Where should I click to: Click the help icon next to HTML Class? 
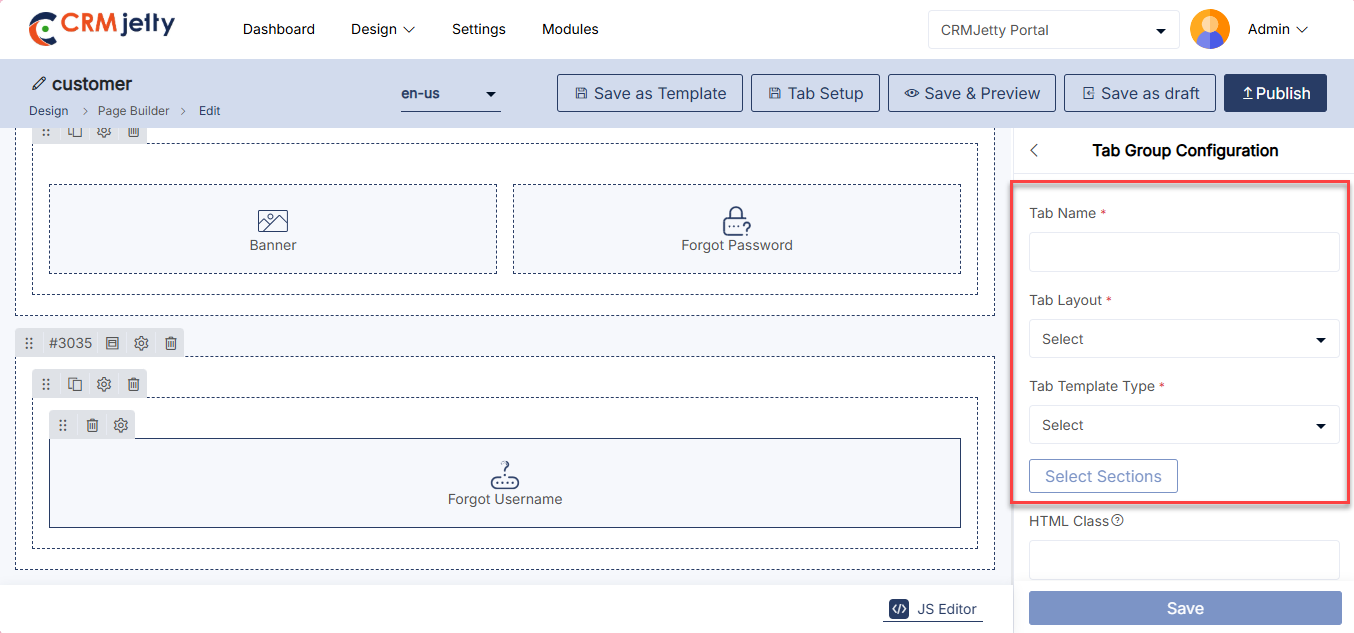click(1117, 520)
